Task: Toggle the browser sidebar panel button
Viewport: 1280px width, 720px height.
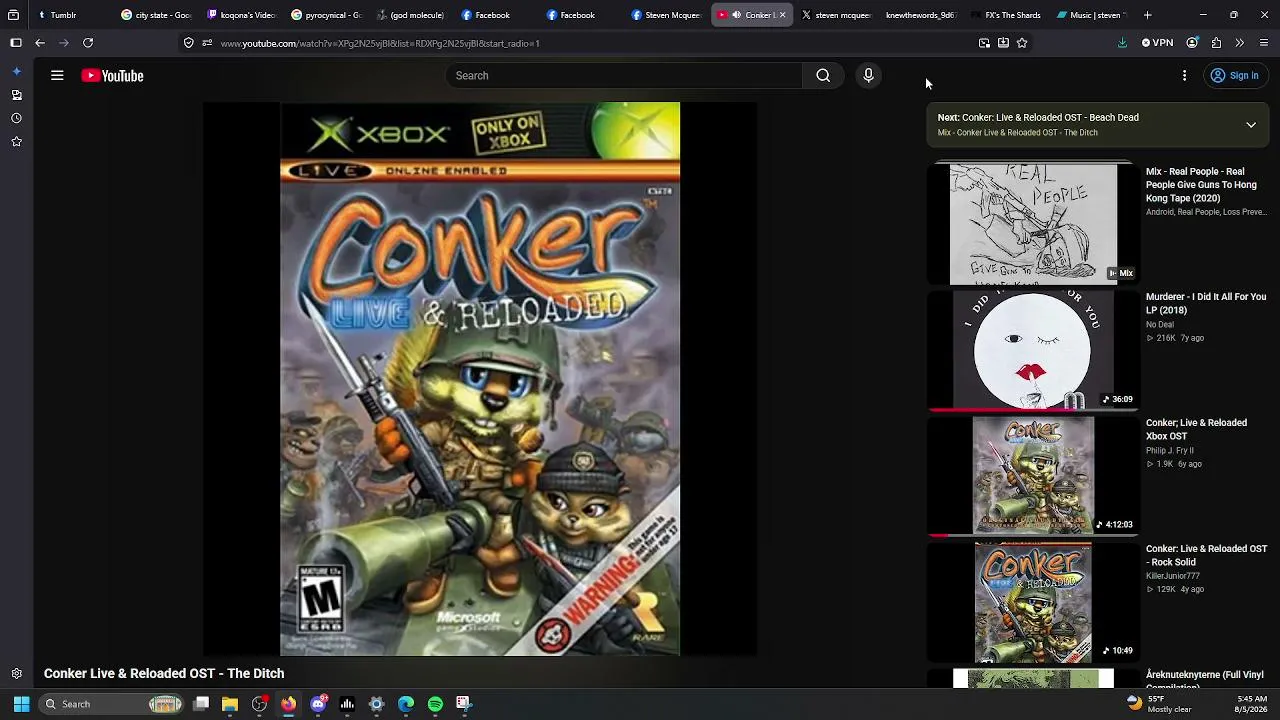Action: pos(16,43)
